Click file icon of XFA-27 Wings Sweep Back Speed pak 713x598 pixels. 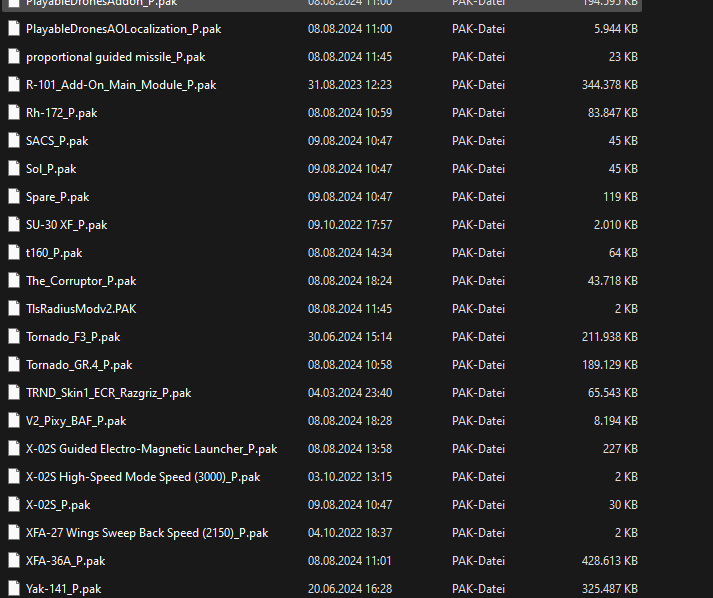(14, 533)
